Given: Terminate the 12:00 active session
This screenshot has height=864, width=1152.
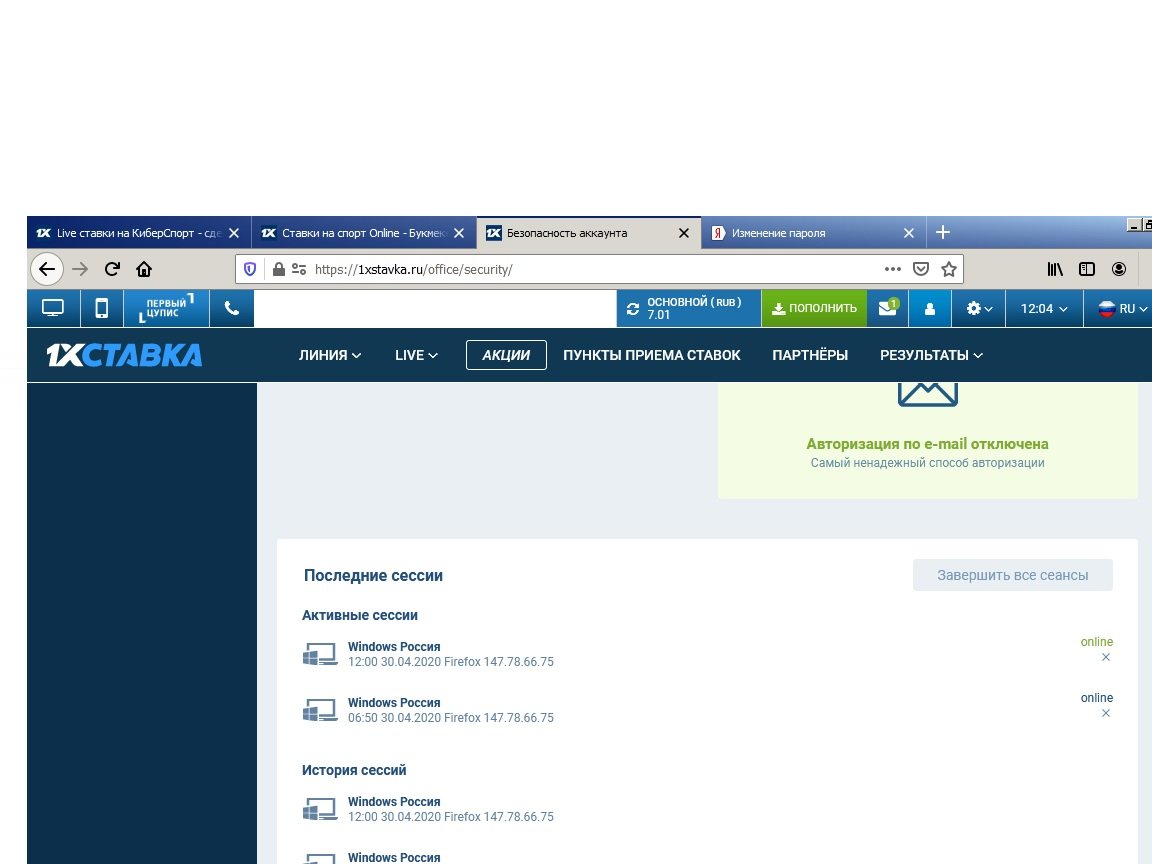Looking at the screenshot, I should tap(1106, 657).
